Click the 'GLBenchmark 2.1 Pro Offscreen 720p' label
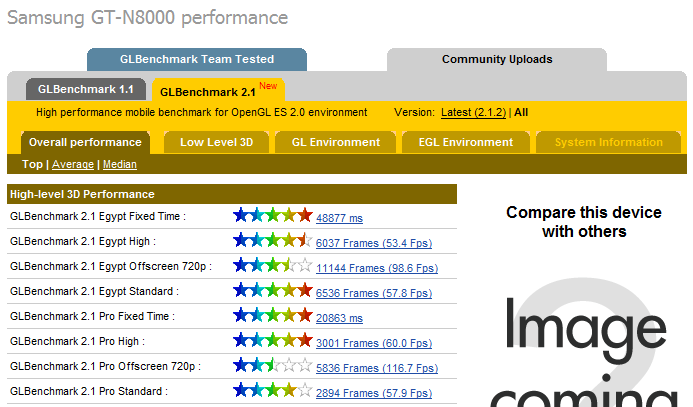Viewport: 693px width, 407px height. pos(105,366)
